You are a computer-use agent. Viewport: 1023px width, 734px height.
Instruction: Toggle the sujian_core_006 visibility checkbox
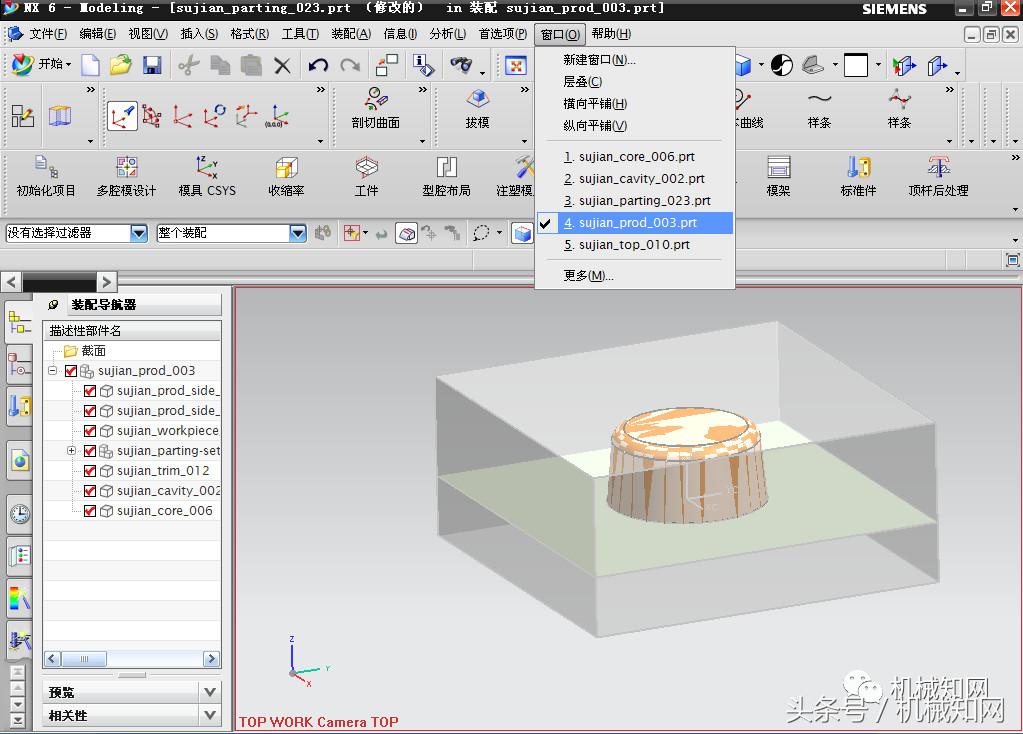pos(90,511)
